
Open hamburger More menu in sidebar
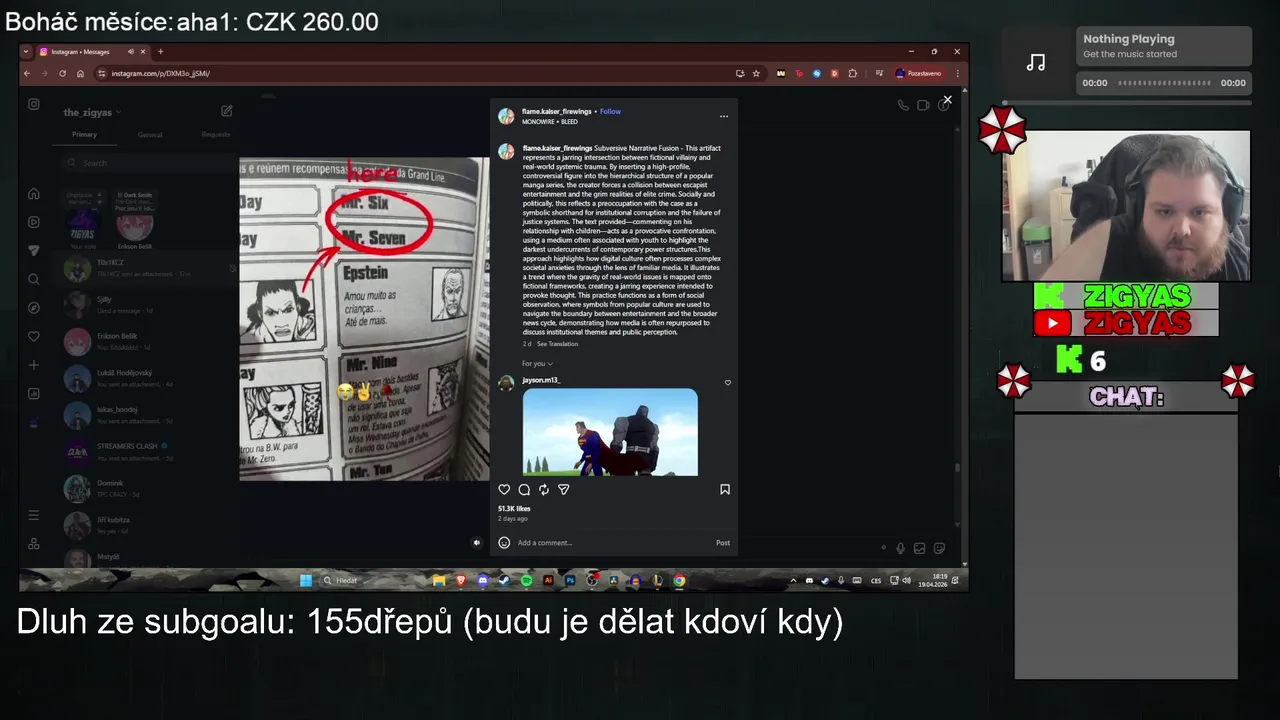pos(34,515)
